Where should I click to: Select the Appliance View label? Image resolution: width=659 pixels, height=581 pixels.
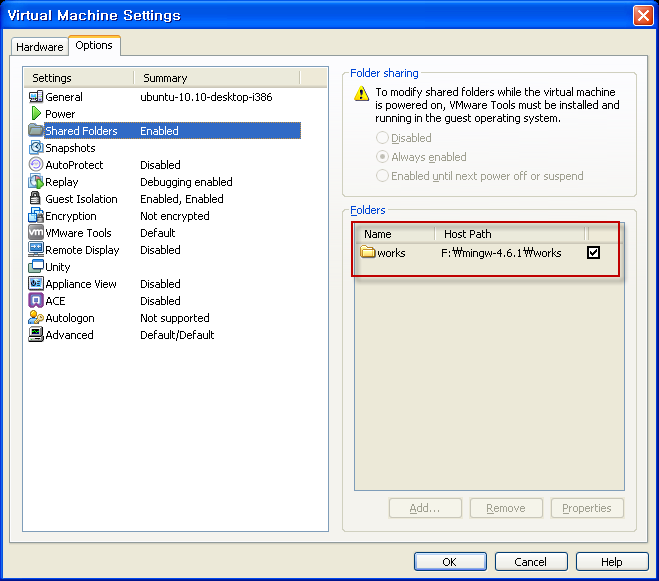tap(81, 284)
